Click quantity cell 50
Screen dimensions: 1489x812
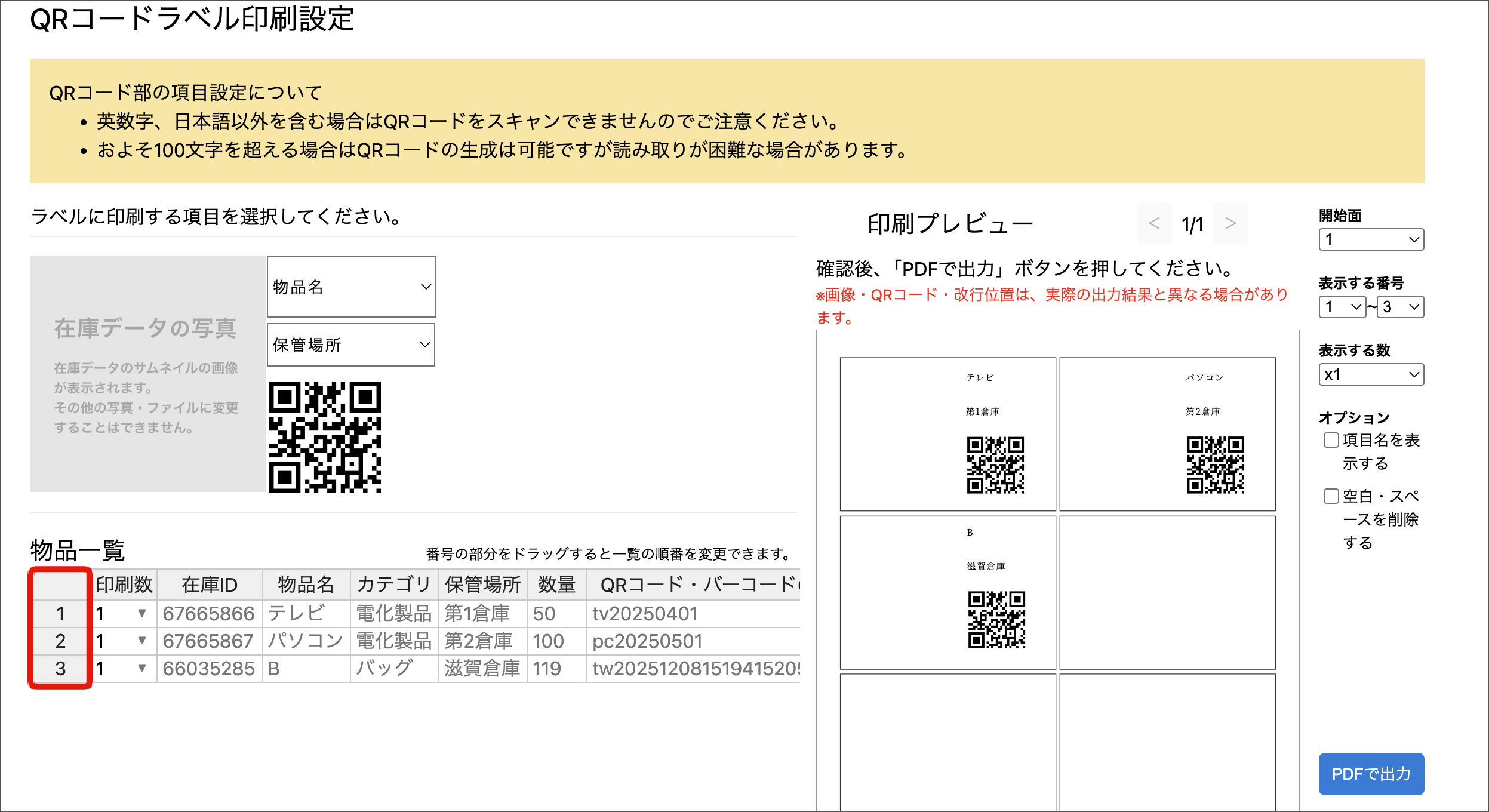click(556, 613)
